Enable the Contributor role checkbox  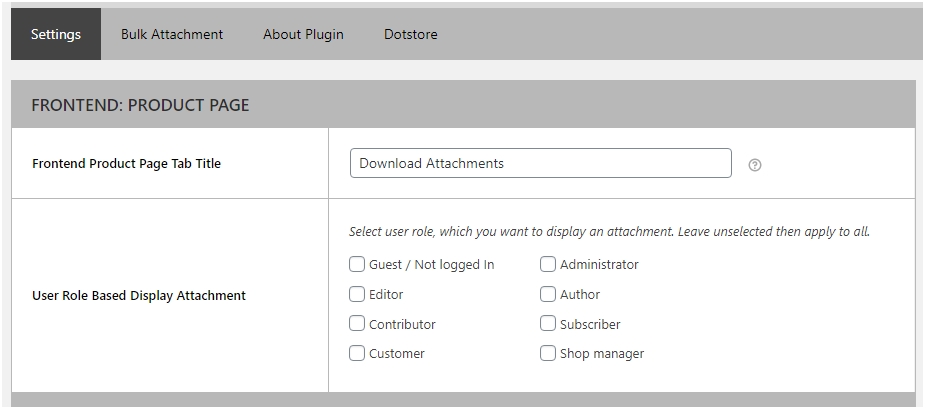(357, 324)
